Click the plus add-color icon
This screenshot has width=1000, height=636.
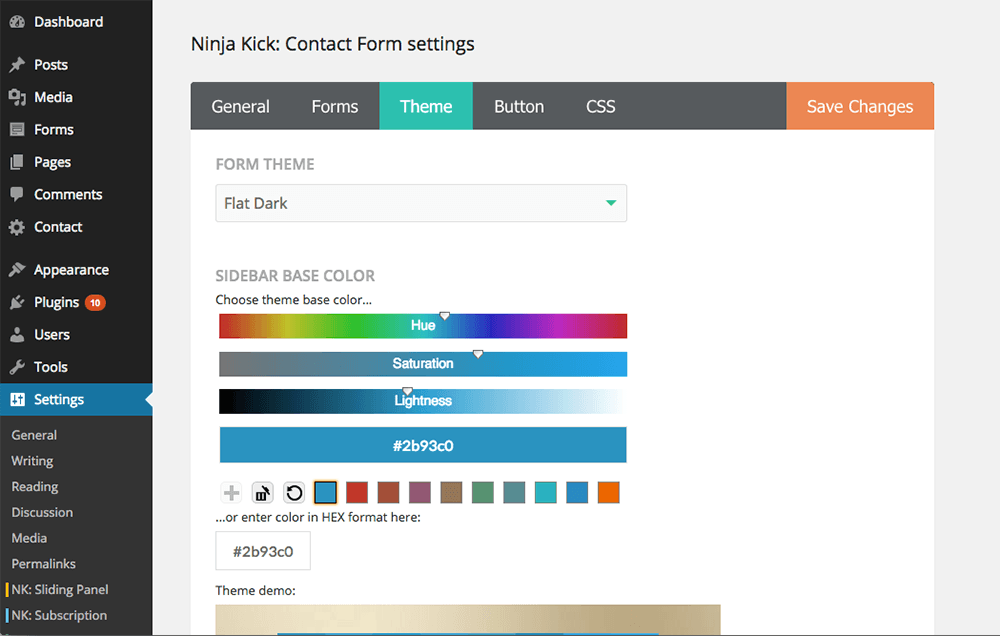(x=232, y=492)
